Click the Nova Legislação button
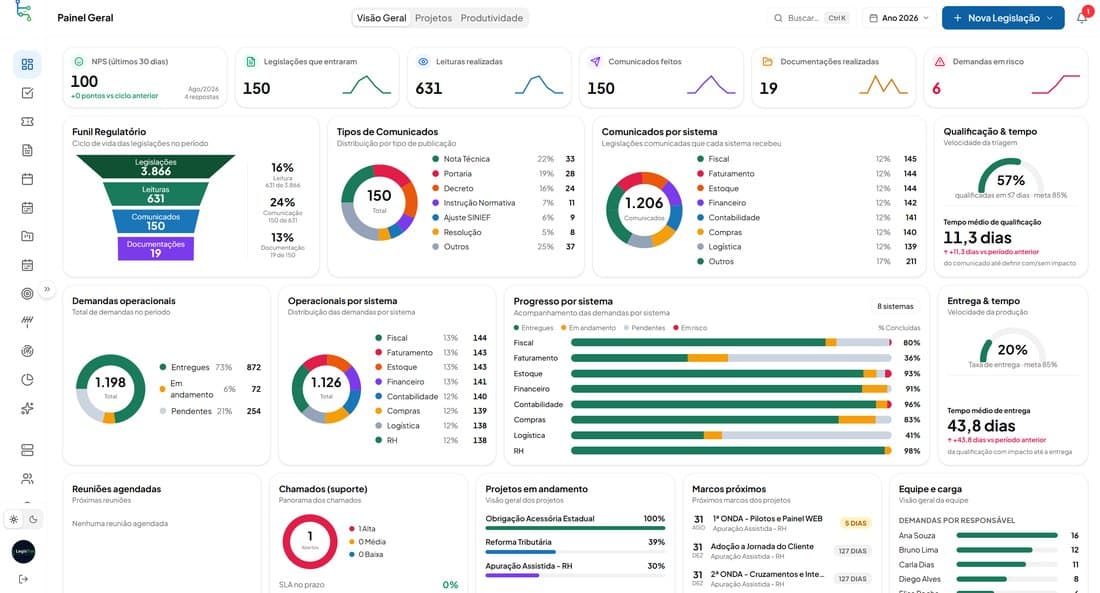 point(1002,18)
